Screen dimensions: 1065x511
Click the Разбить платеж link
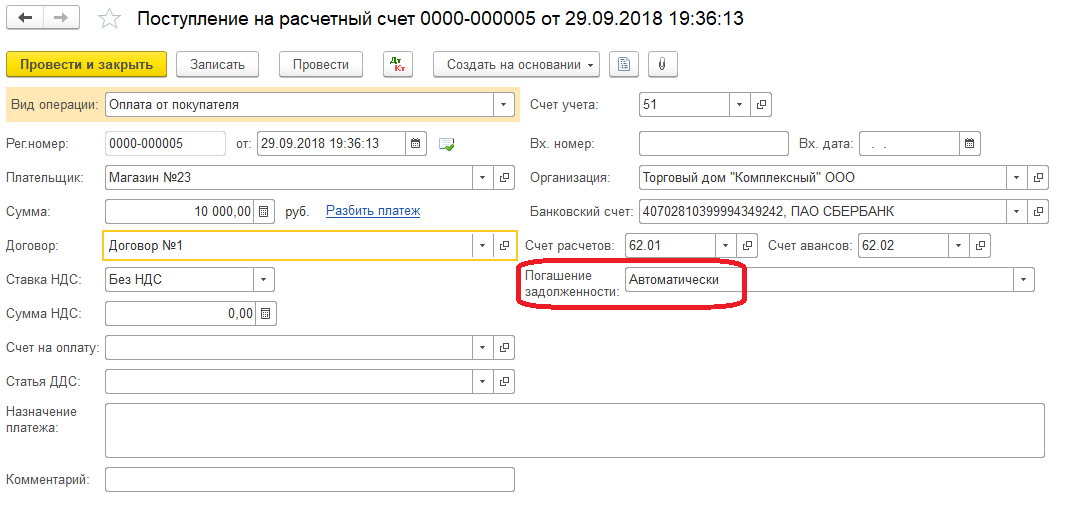(372, 211)
